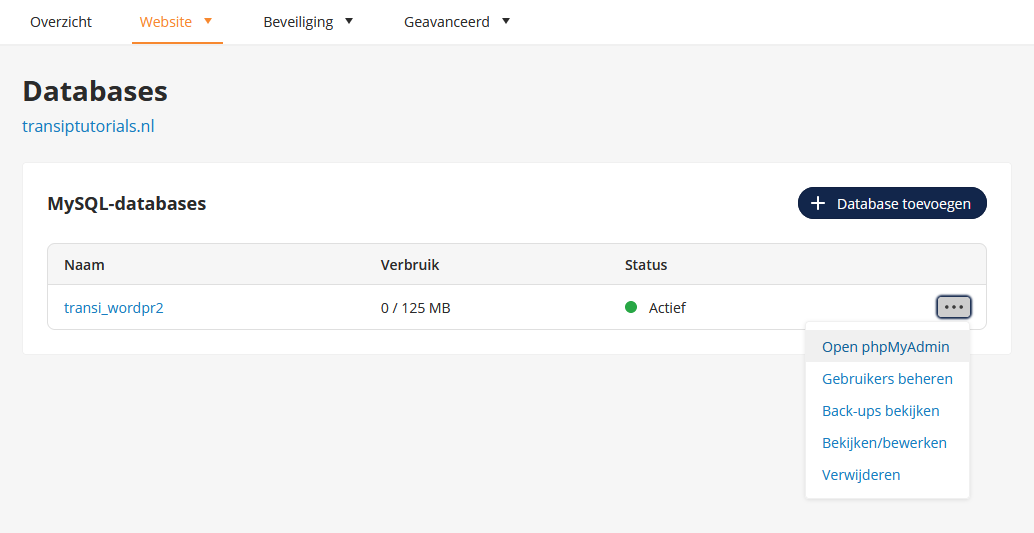The width and height of the screenshot is (1034, 533).
Task: Click the 0 / 125 MB usage value
Action: pos(415,307)
